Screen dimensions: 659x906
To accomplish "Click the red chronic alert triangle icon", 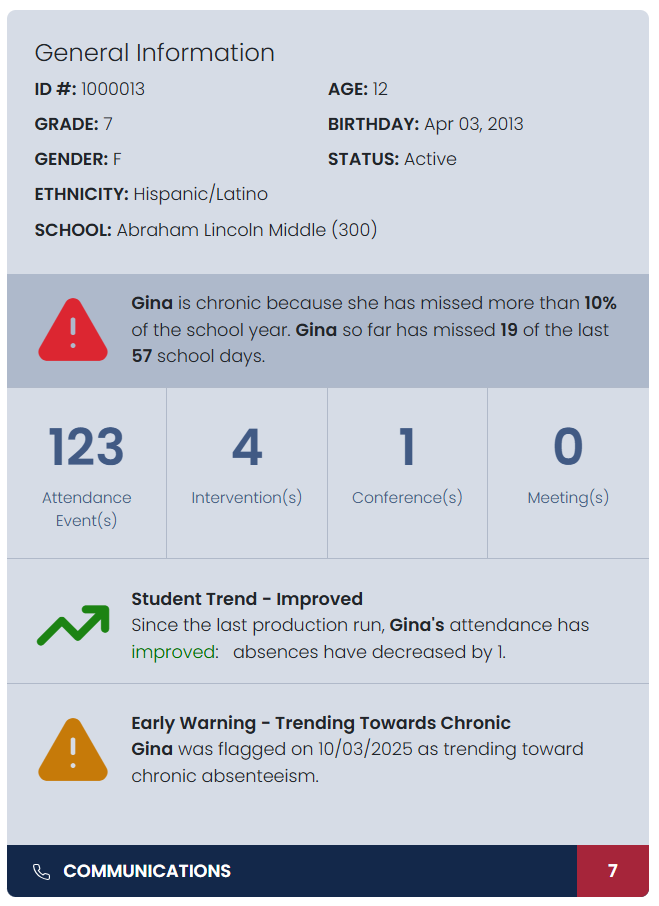I will click(x=73, y=331).
